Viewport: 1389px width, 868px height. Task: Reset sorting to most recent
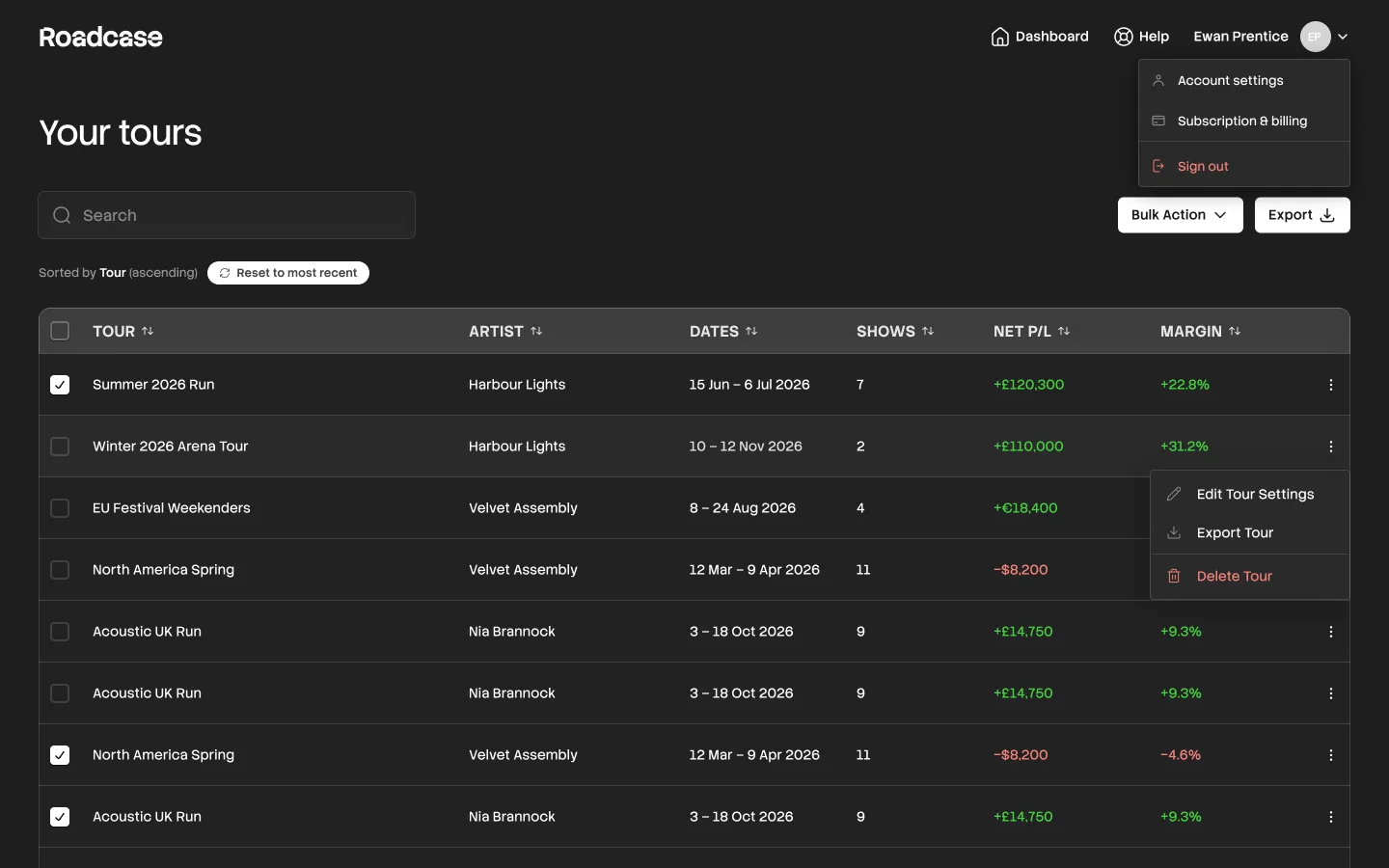coord(288,273)
